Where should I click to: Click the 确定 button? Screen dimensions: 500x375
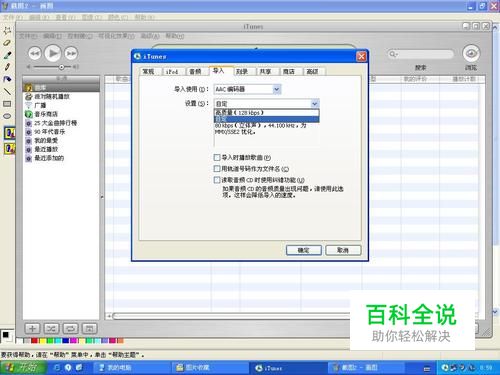pos(304,250)
